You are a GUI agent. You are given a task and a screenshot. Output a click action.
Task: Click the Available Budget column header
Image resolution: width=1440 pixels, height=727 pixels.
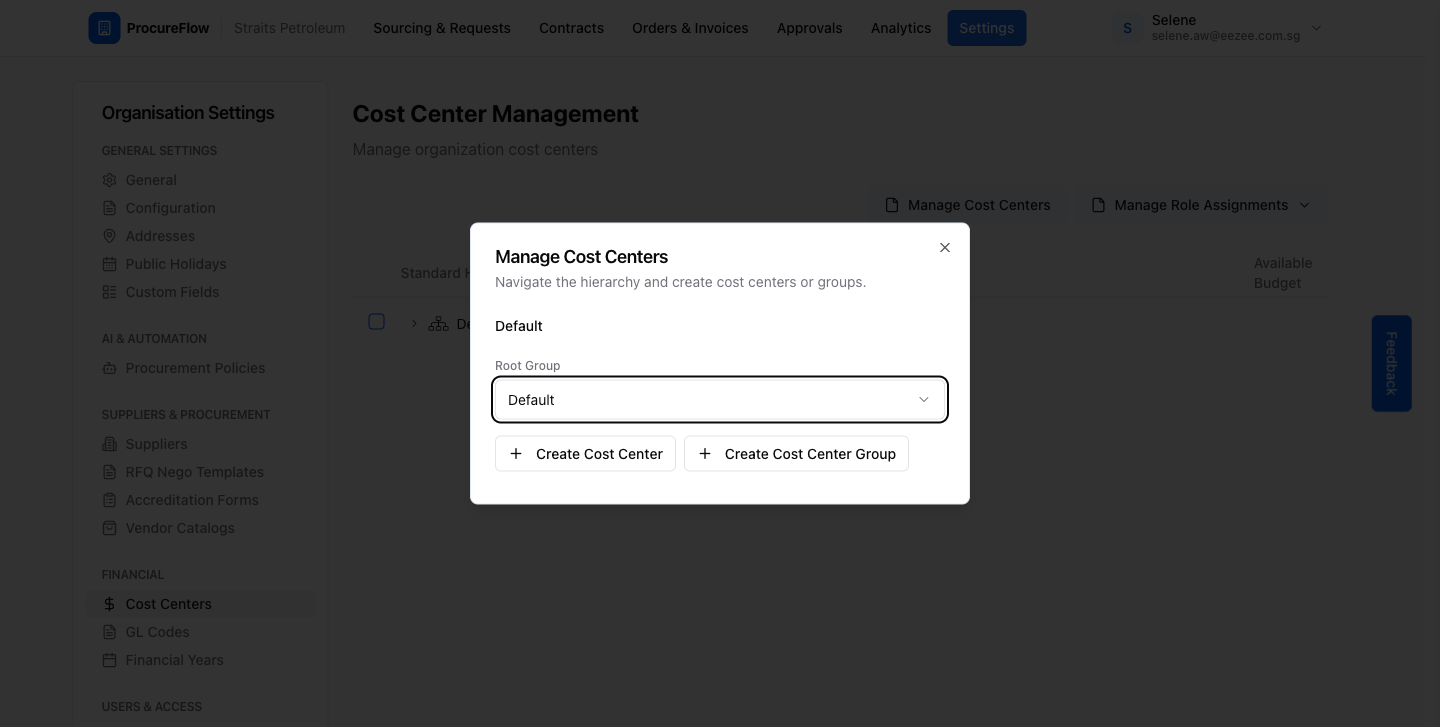[x=1283, y=273]
